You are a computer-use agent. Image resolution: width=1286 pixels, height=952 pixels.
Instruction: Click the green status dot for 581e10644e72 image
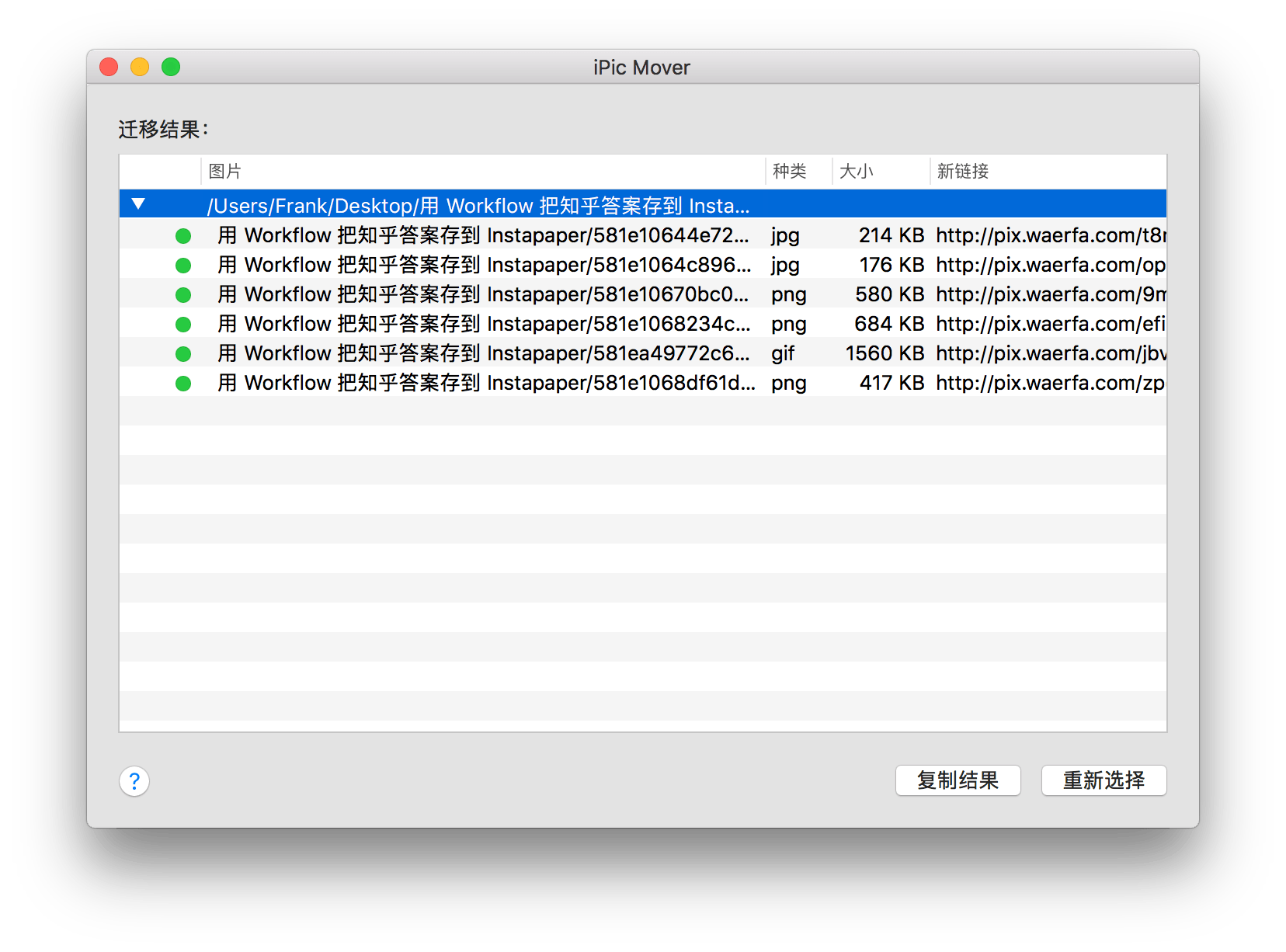point(183,235)
